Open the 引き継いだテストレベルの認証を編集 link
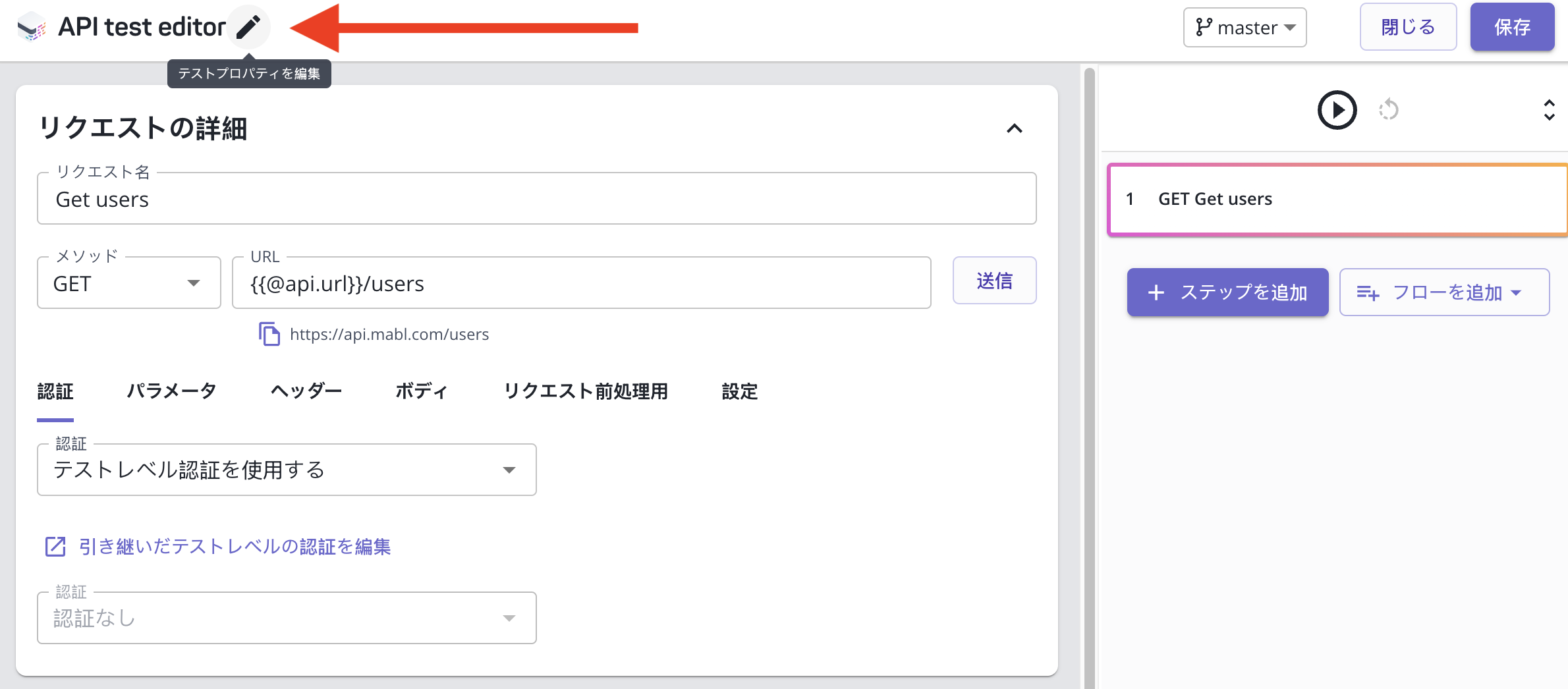 pyautogui.click(x=235, y=546)
